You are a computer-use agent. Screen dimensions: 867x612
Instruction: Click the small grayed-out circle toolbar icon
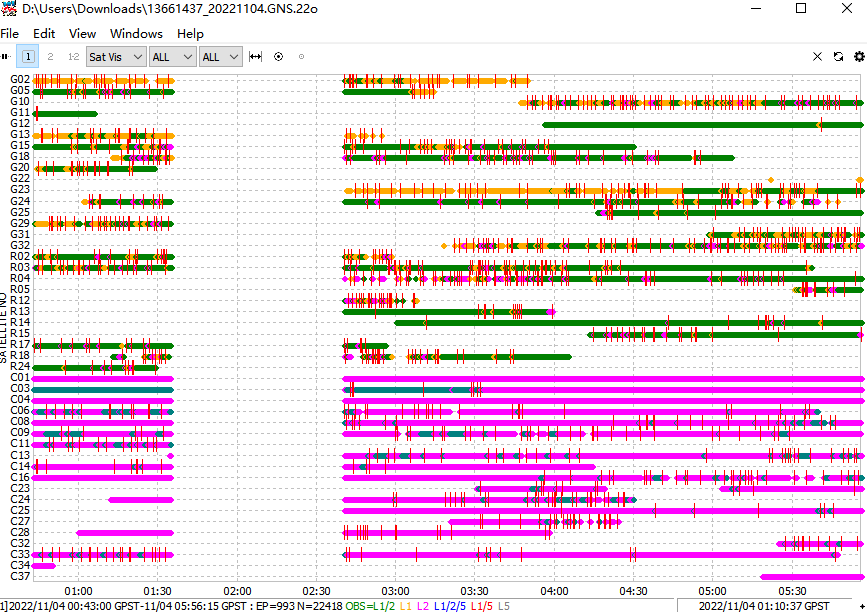tap(300, 57)
